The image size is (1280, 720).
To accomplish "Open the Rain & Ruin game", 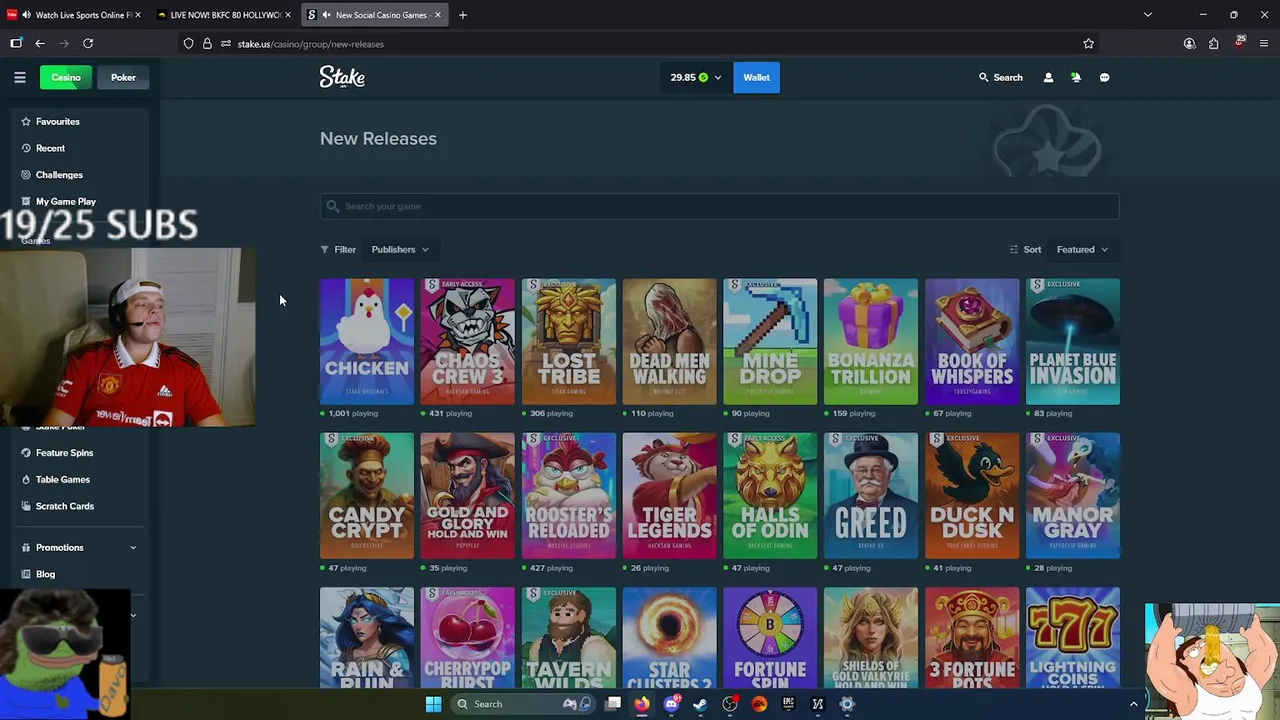I will 367,637.
